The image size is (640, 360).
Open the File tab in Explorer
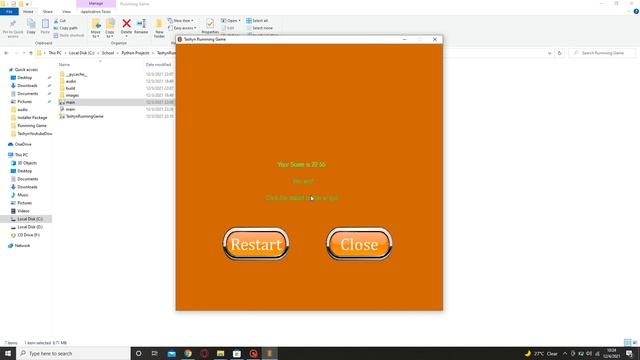9,12
